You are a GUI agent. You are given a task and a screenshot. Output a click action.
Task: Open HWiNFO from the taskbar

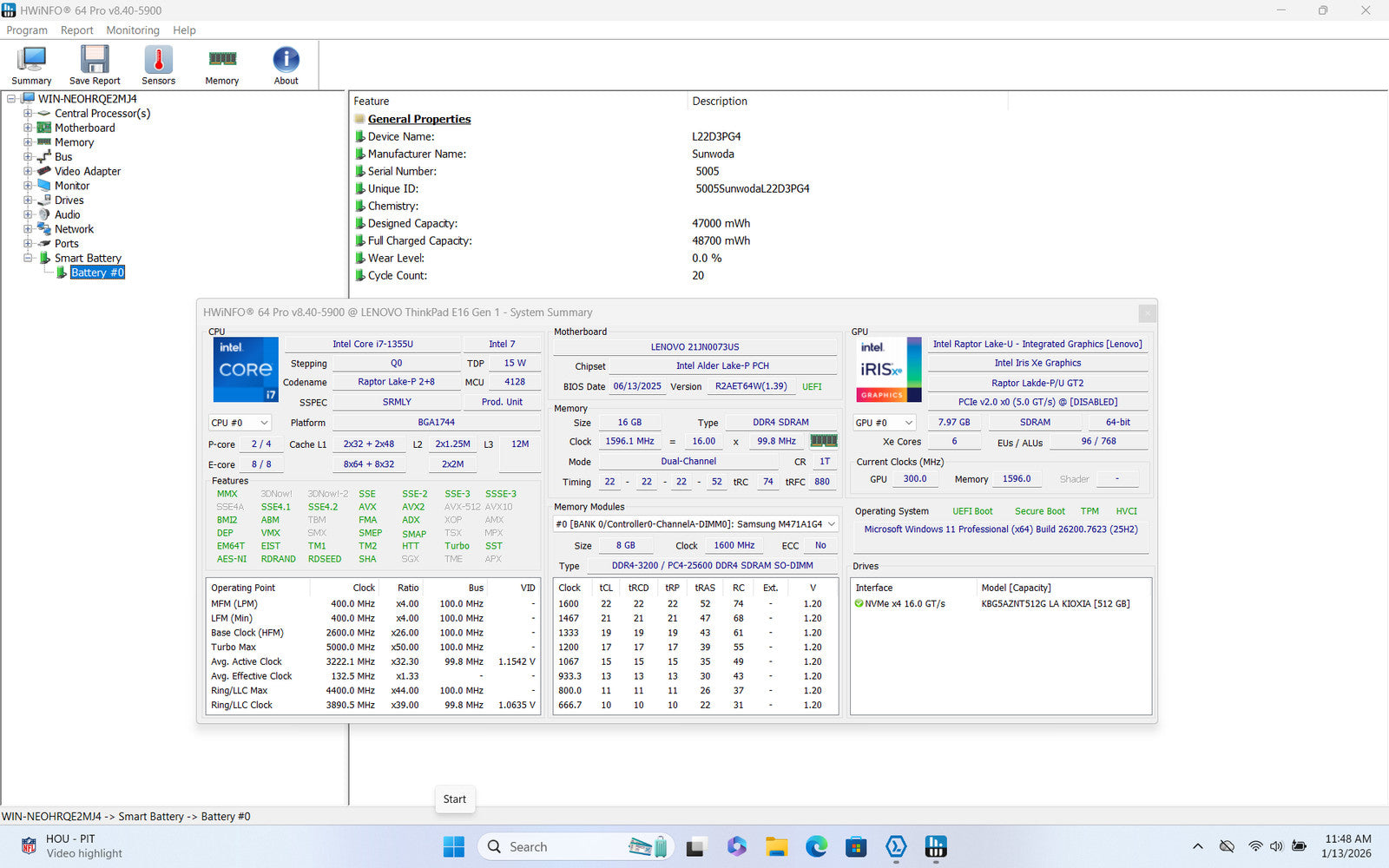click(935, 846)
